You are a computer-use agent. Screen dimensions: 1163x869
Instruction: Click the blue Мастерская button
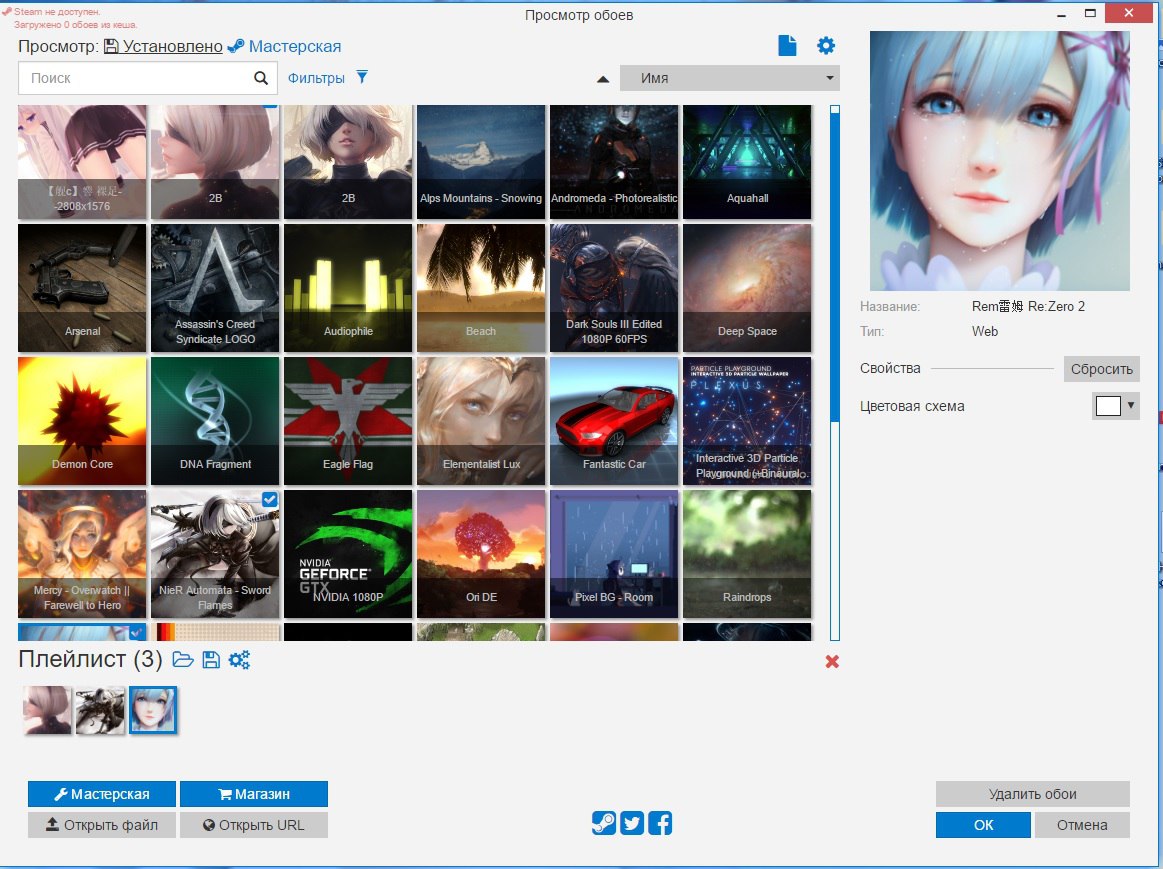tap(102, 794)
